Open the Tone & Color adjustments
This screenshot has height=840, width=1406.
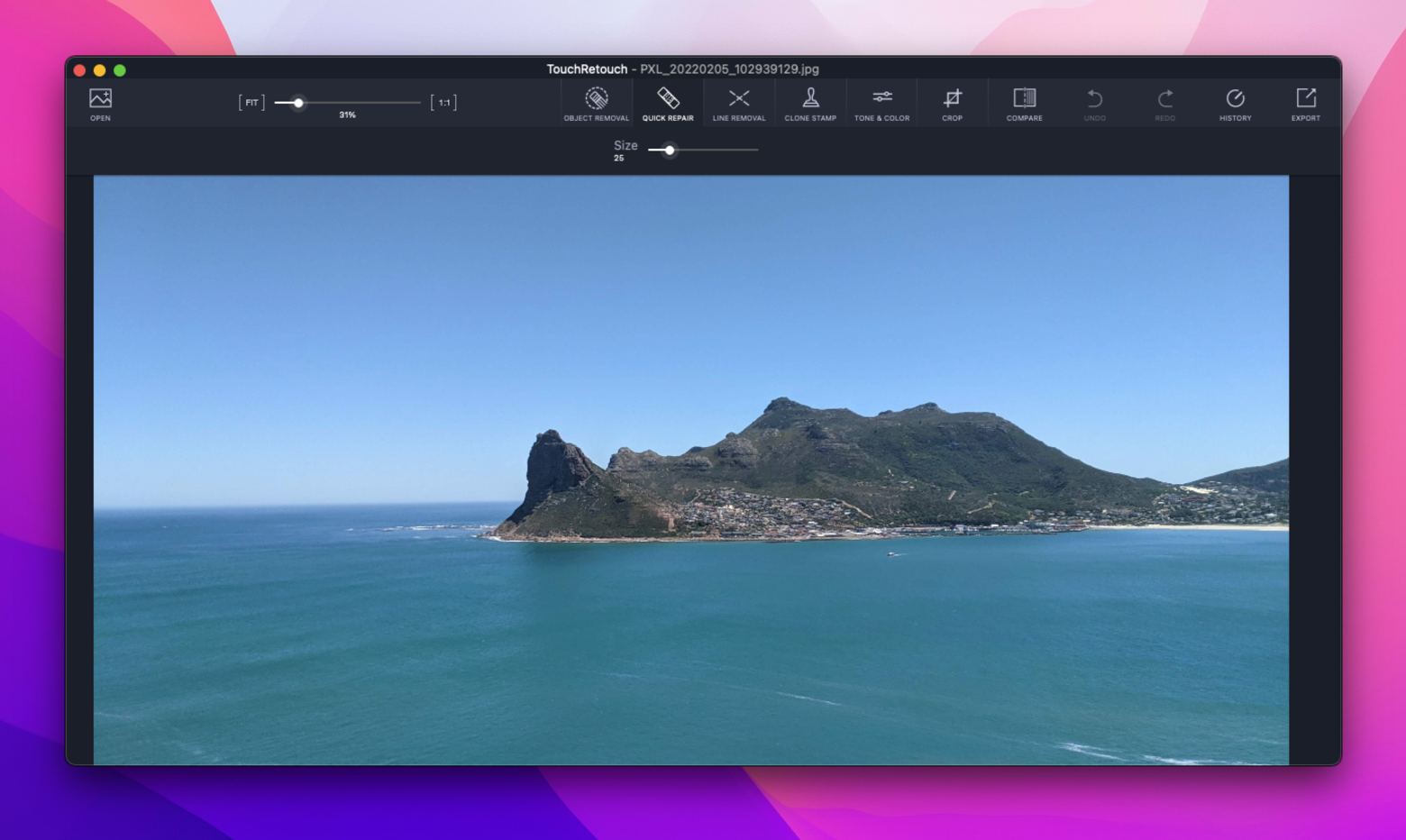(x=881, y=102)
